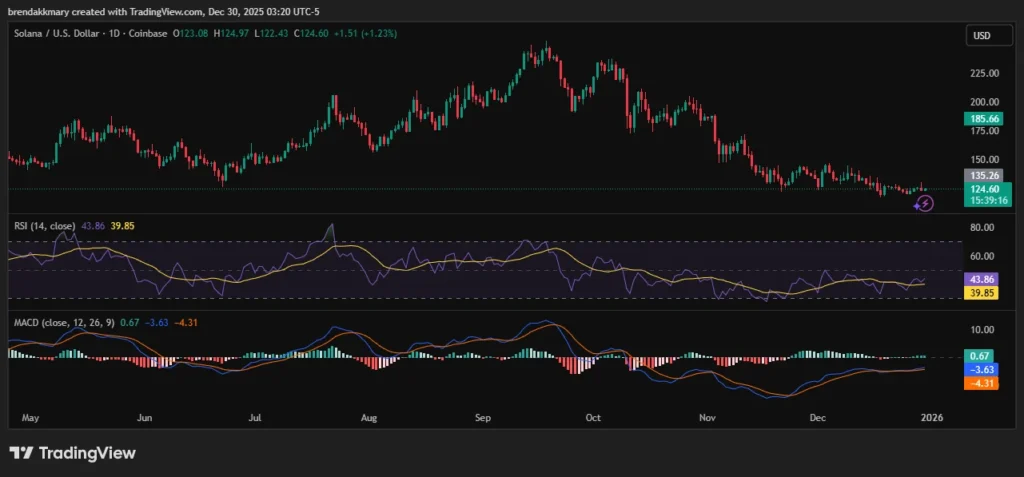Open the USD currency selector
1024x477 pixels.
pos(981,36)
